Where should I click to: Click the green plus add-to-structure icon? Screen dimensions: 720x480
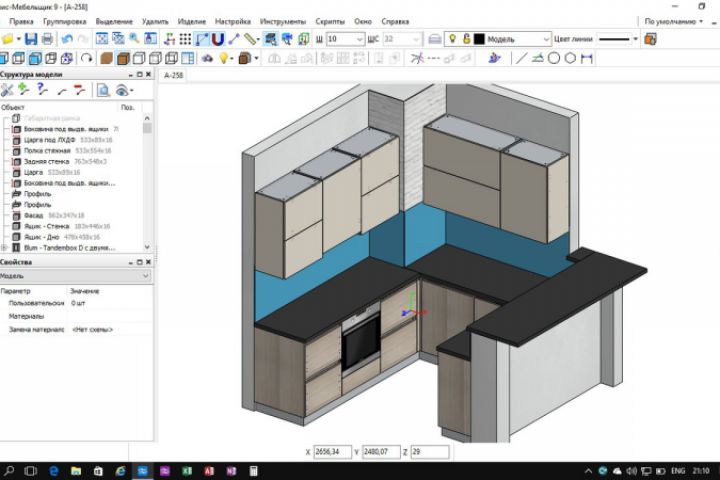pyautogui.click(x=23, y=90)
